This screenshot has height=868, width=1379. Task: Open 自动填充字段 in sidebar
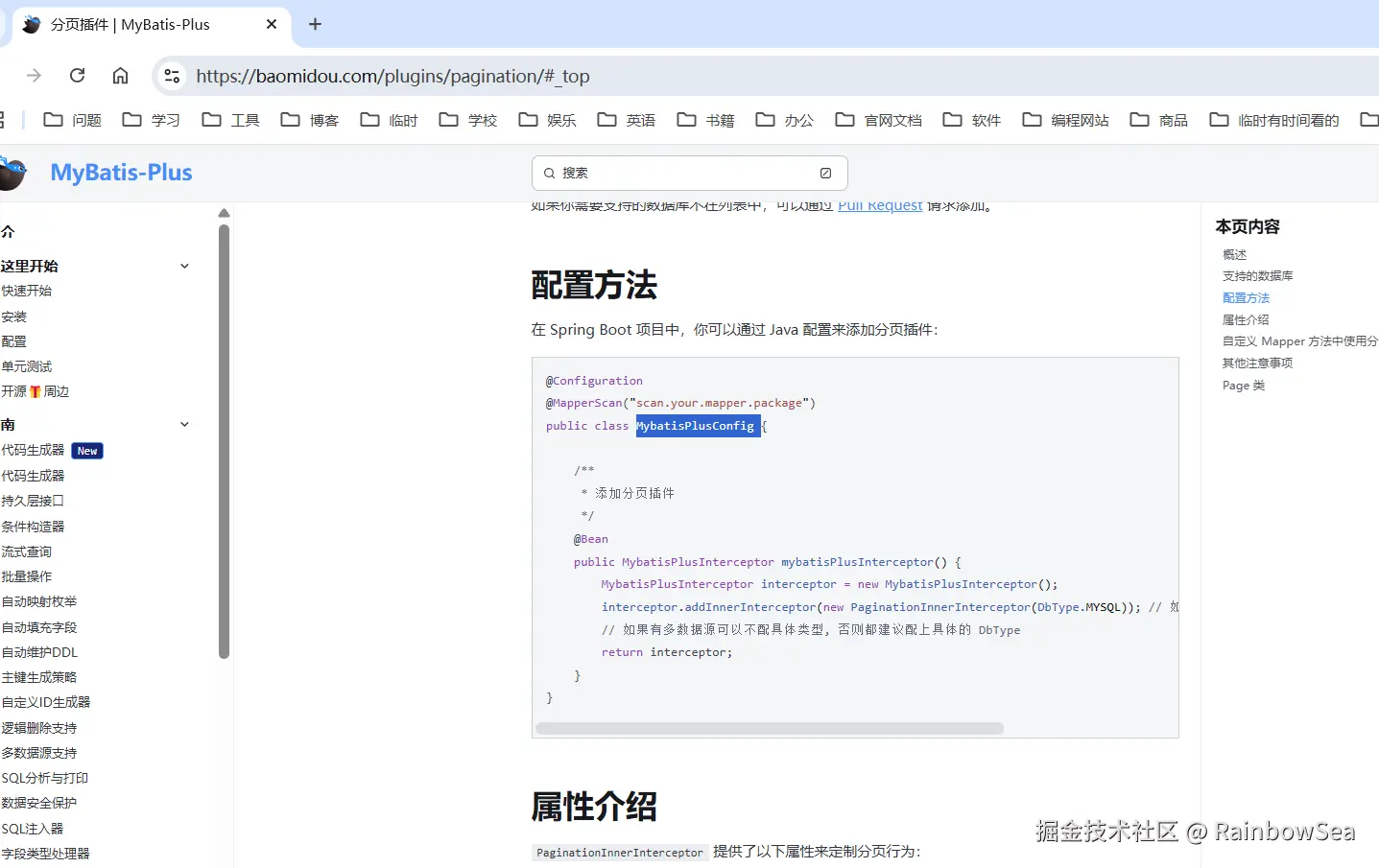(x=39, y=627)
